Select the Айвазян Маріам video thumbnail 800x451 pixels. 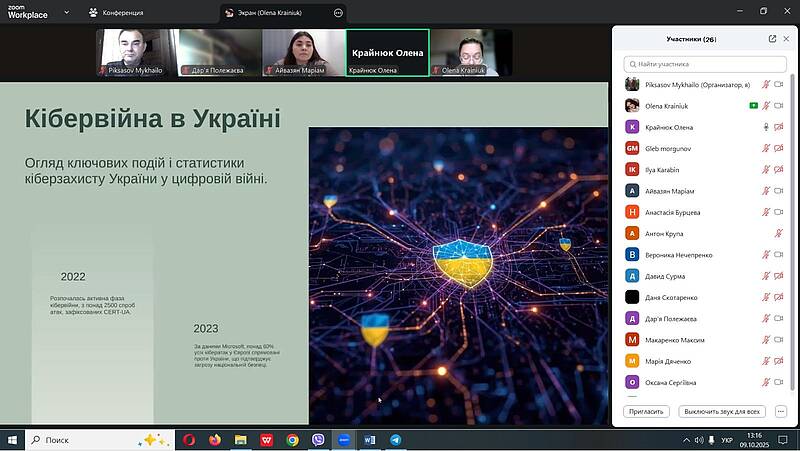(x=303, y=52)
